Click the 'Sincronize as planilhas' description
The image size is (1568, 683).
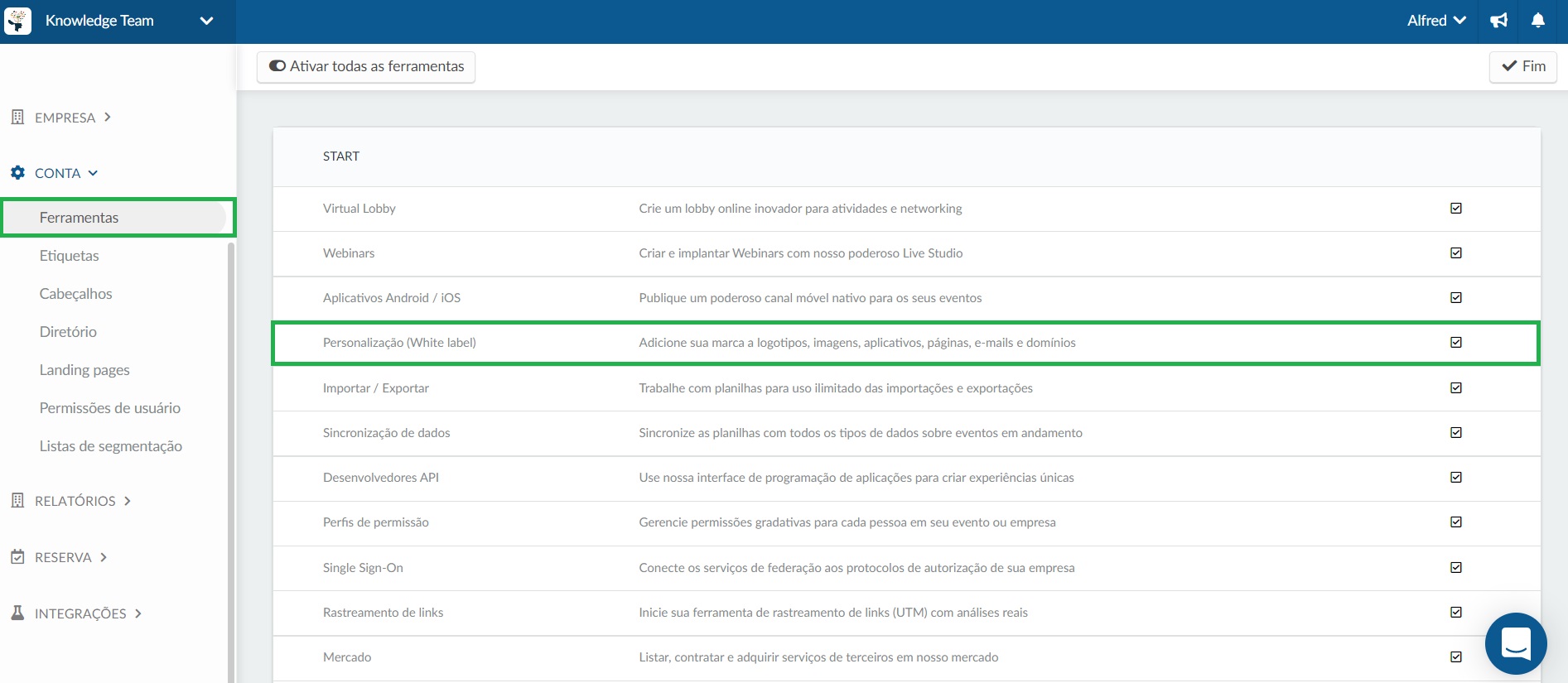[861, 433]
